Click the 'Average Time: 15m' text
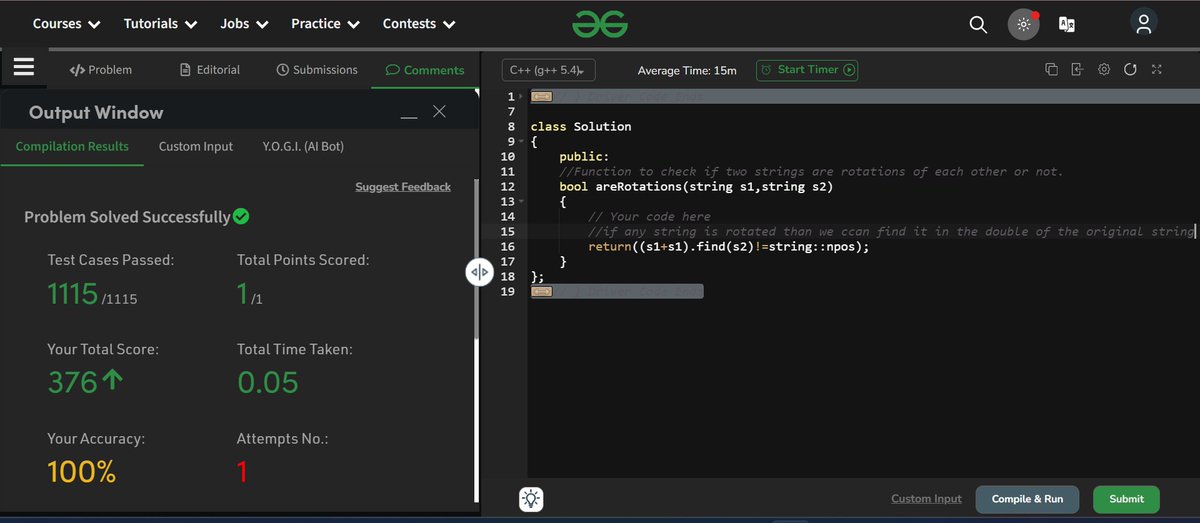This screenshot has width=1200, height=523. (687, 70)
